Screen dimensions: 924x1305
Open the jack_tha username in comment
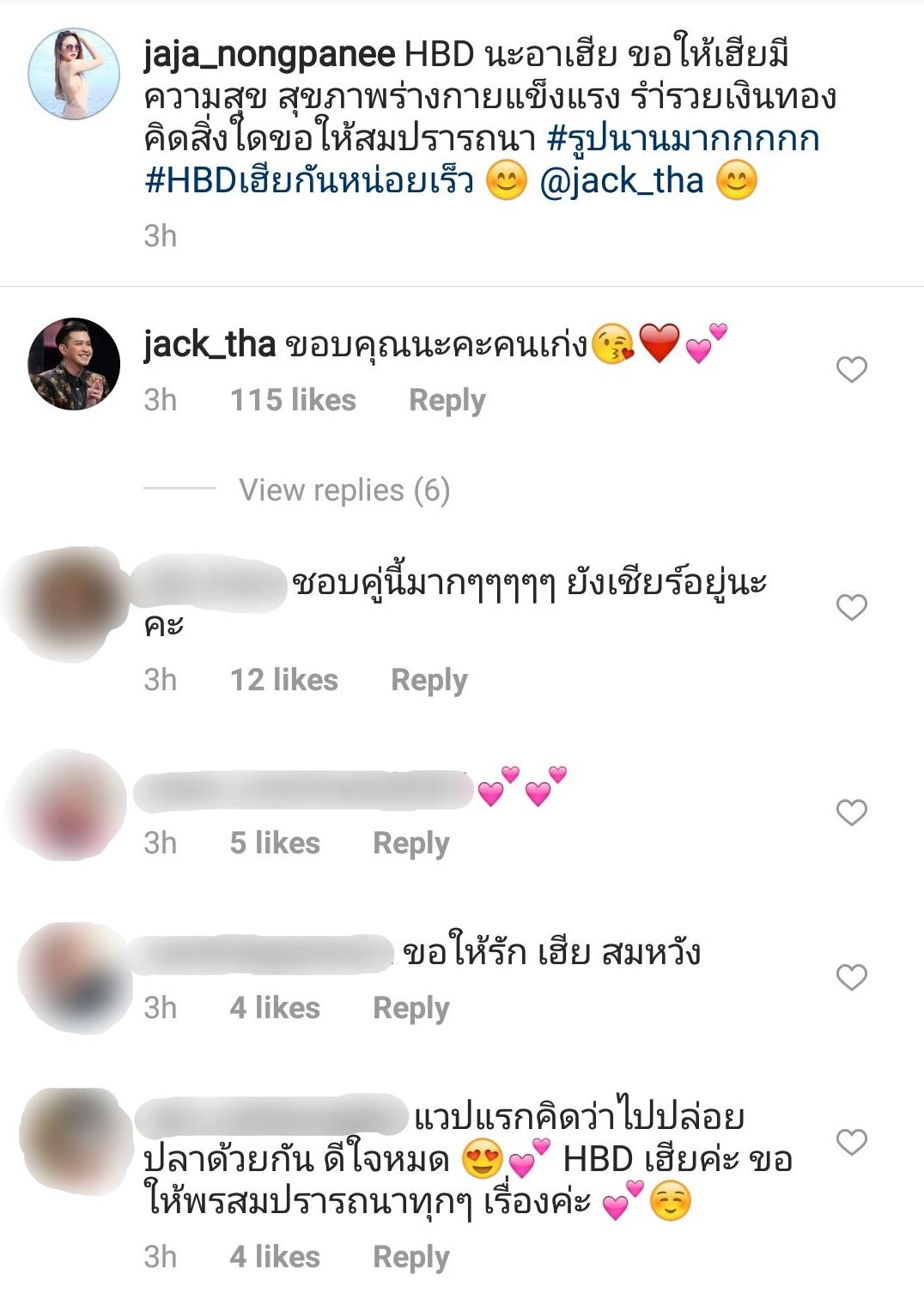tap(210, 345)
